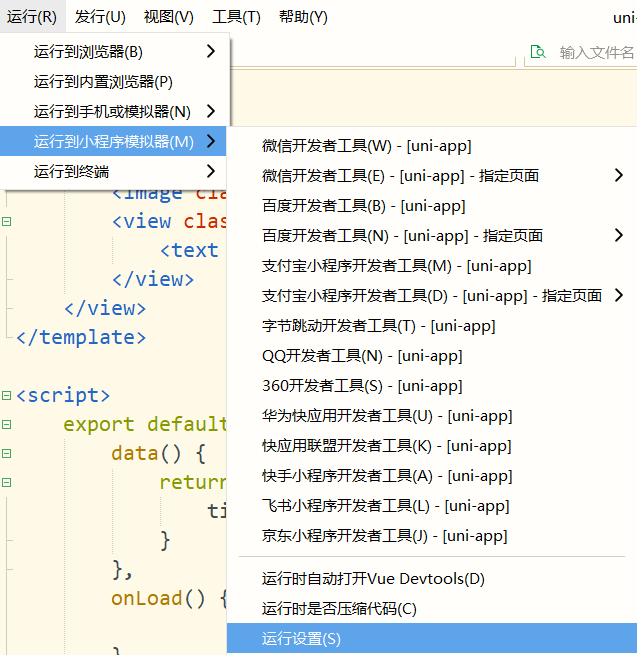Choose 支付宝小程序开发者工具(D) - 指定页面 entry

click(x=432, y=296)
